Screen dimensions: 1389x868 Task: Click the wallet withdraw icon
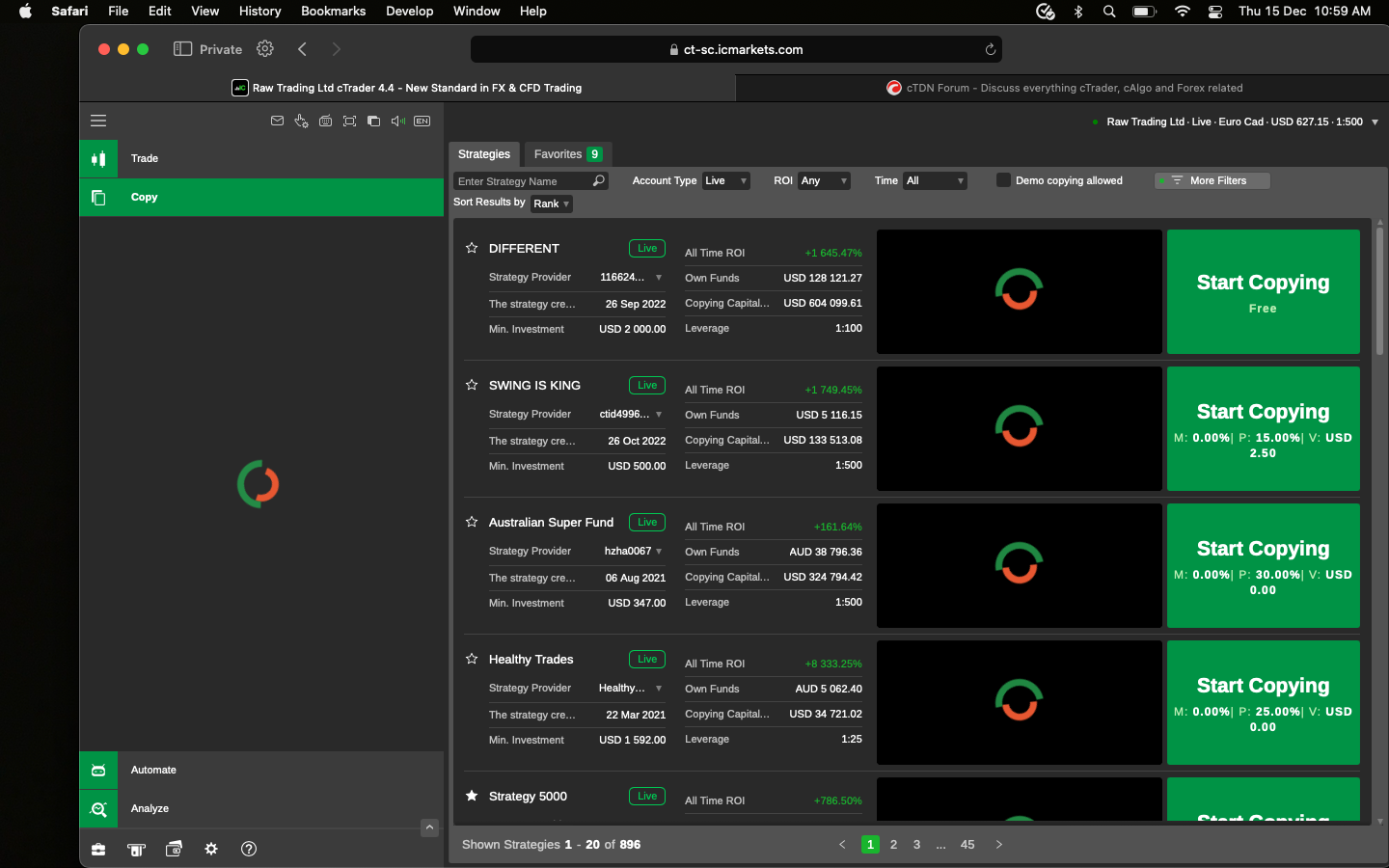(174, 849)
